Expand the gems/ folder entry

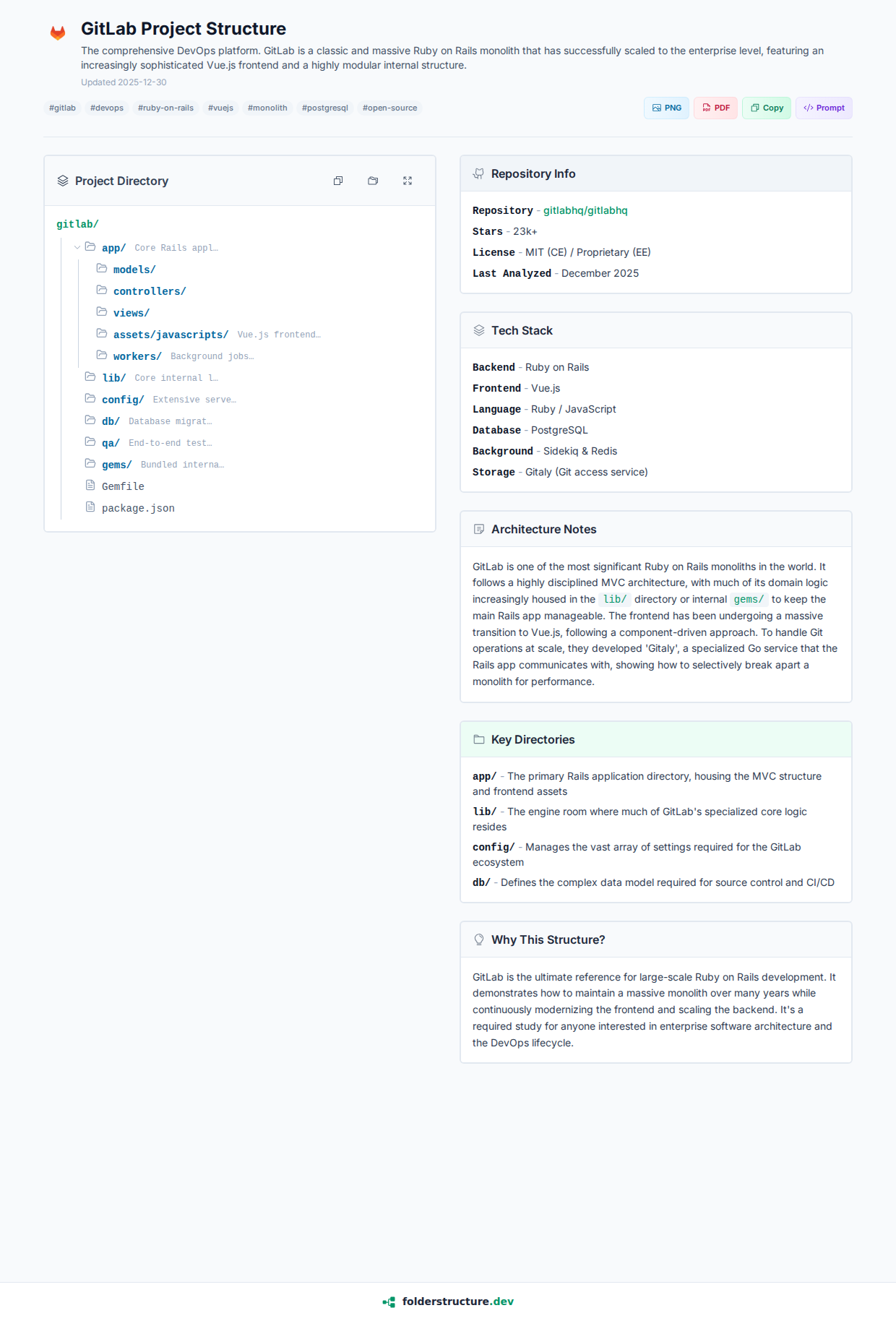(116, 465)
